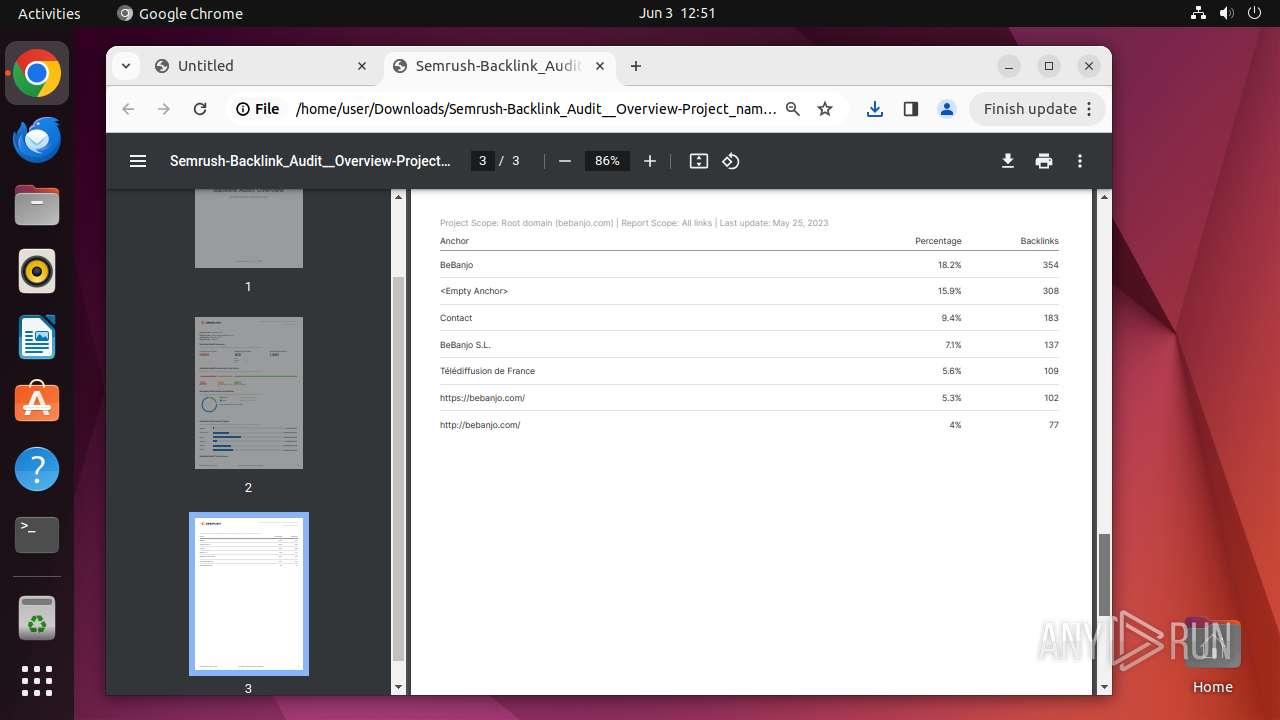Click the file path in address bar
The height and width of the screenshot is (720, 1280).
pos(536,109)
